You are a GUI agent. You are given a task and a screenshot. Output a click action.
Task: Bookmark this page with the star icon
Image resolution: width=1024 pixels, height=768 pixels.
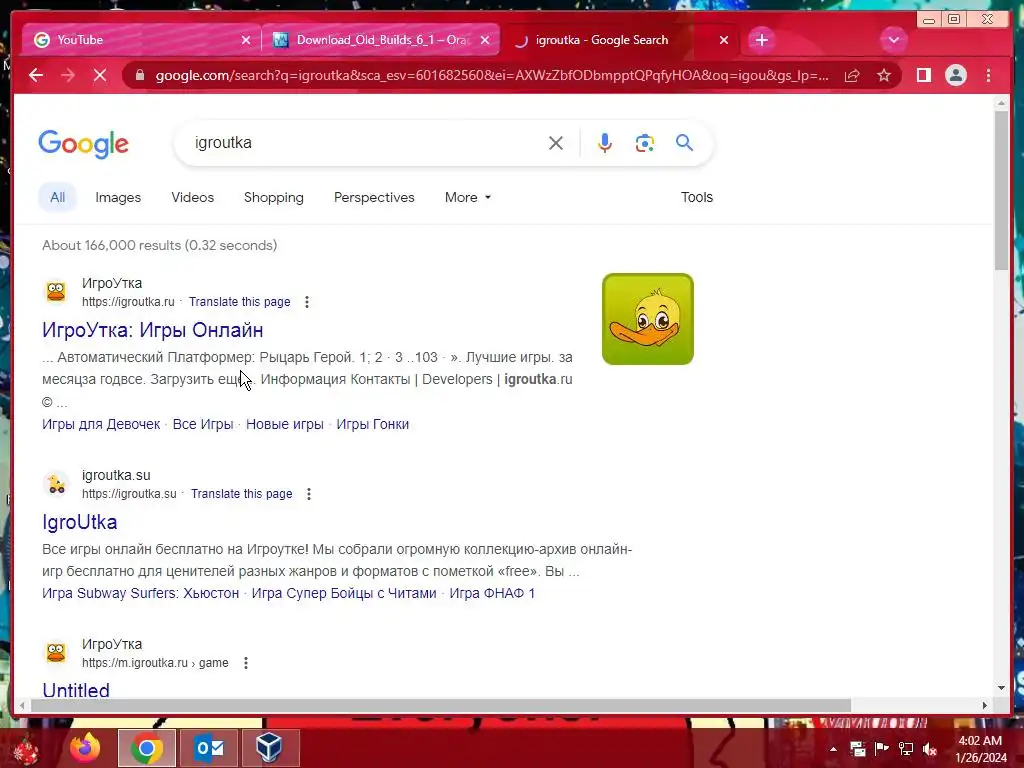pos(884,76)
